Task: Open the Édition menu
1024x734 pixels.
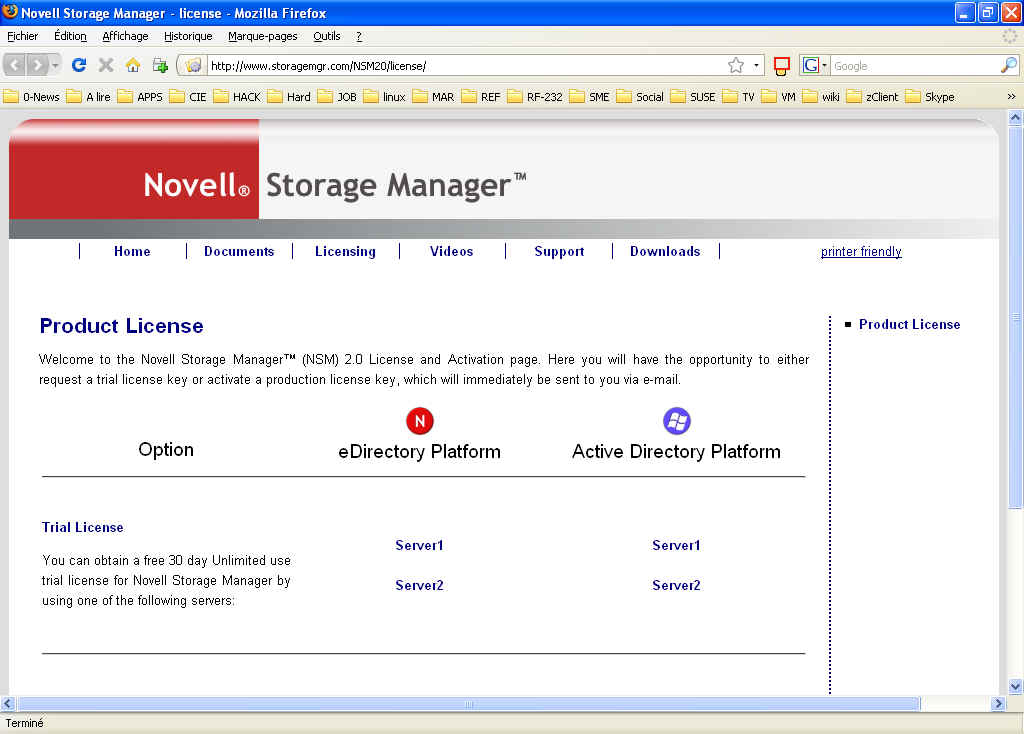Action: pos(70,37)
